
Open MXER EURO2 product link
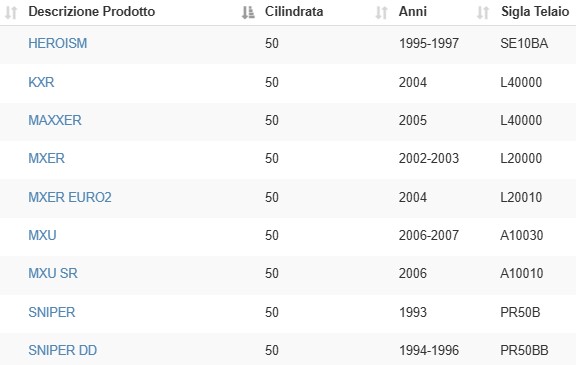(x=70, y=198)
